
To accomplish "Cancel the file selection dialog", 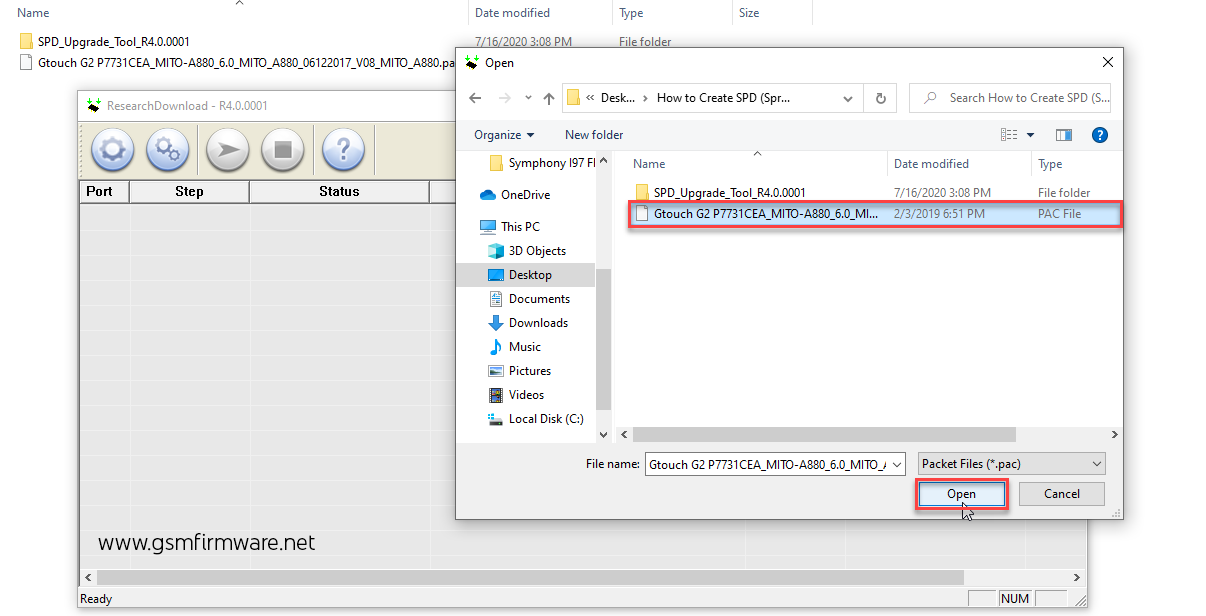I will point(1061,493).
